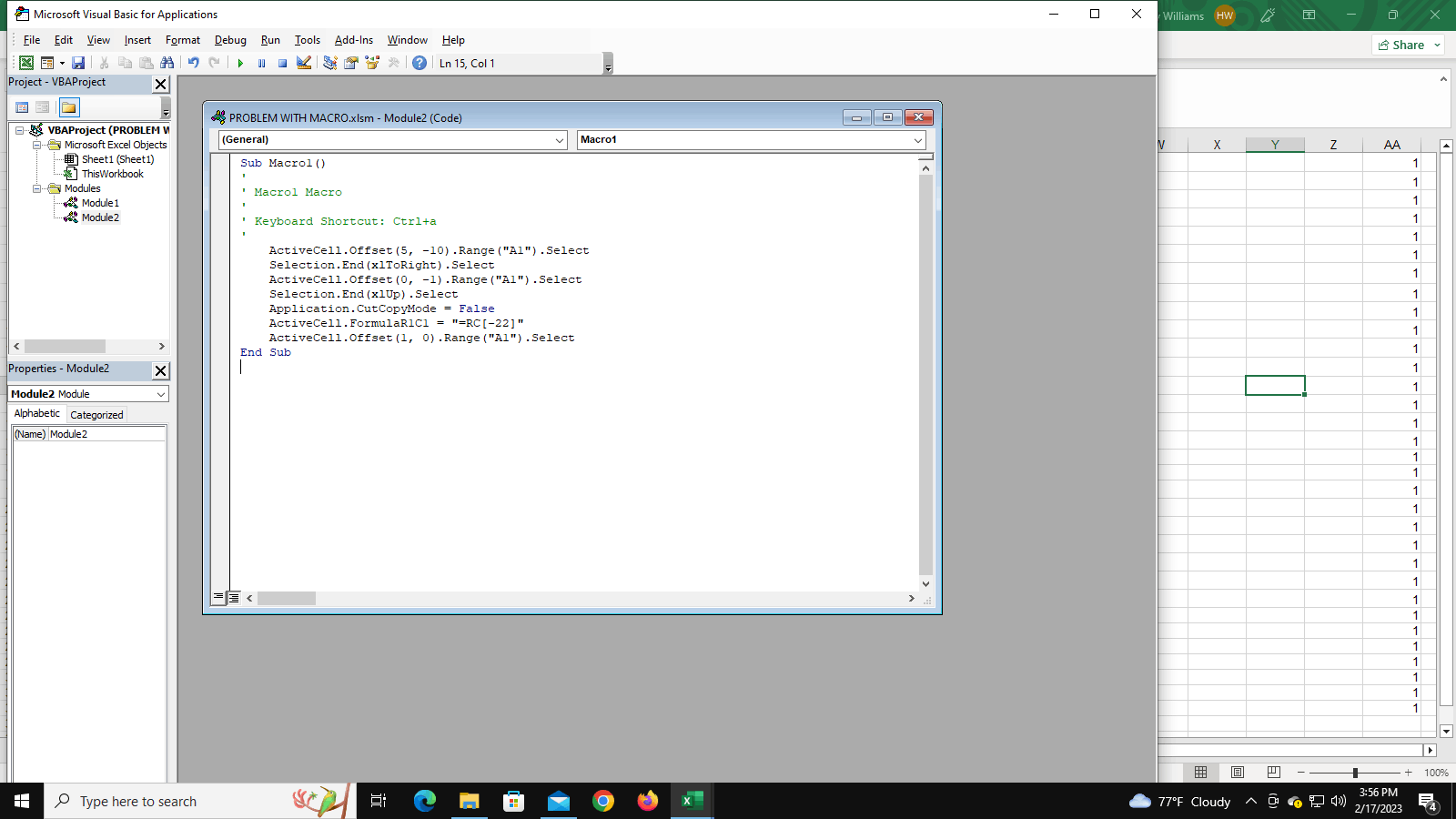Collapse the Microsoft Excel Objects folder
The height and width of the screenshot is (819, 1456).
pos(37,145)
